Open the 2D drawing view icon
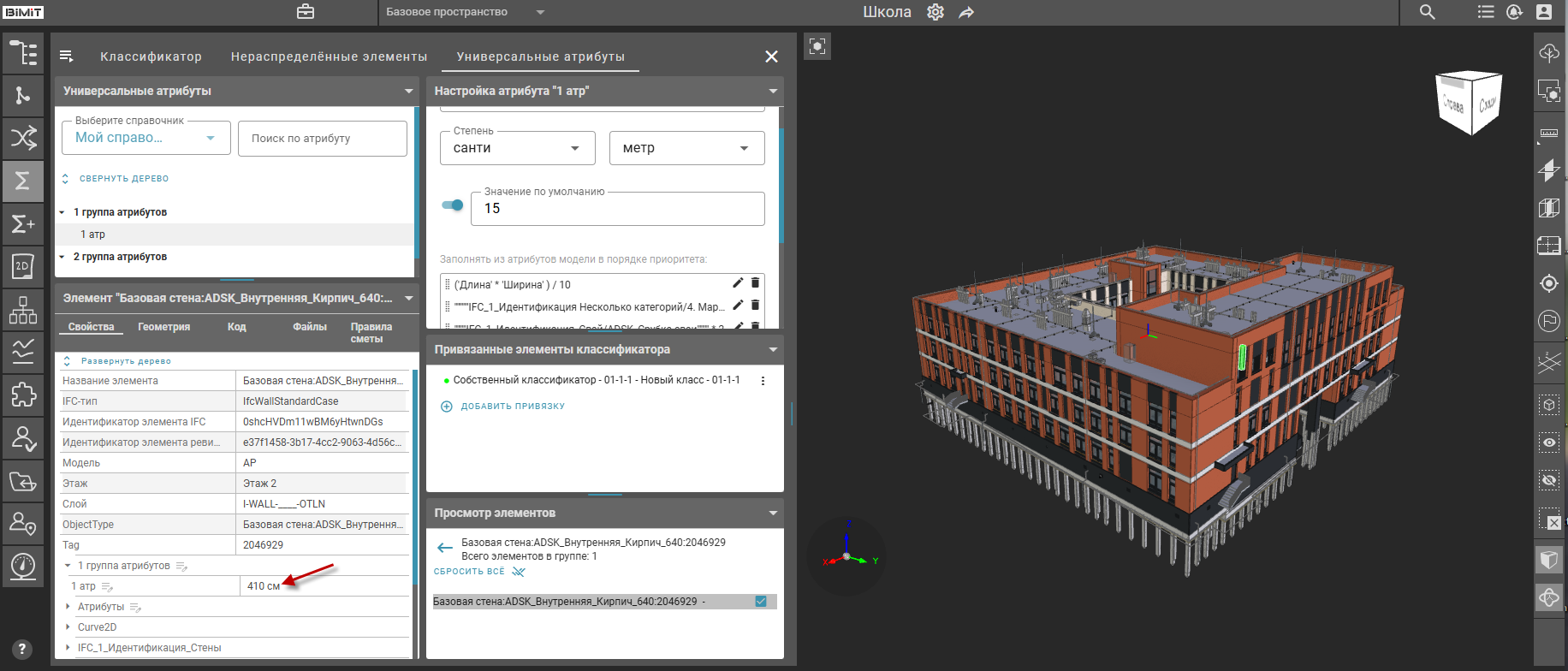 point(23,266)
